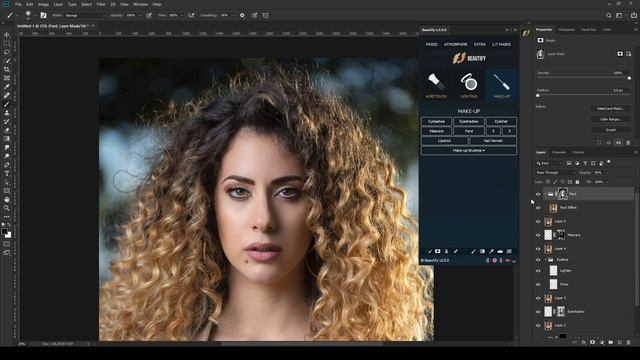Open the Make-up Brushes dropdown
The height and width of the screenshot is (360, 640).
click(469, 151)
